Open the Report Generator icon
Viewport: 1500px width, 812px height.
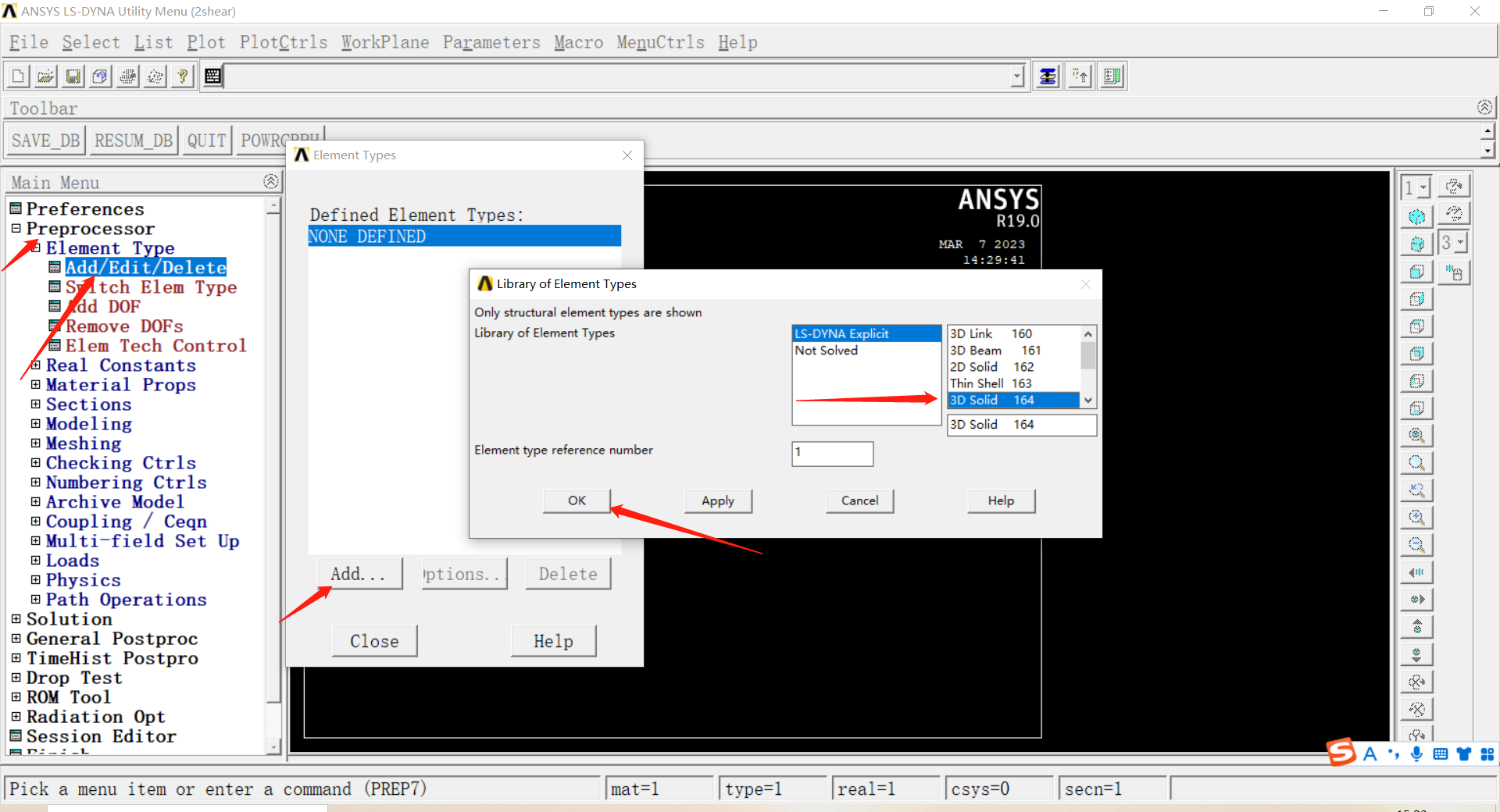point(155,76)
